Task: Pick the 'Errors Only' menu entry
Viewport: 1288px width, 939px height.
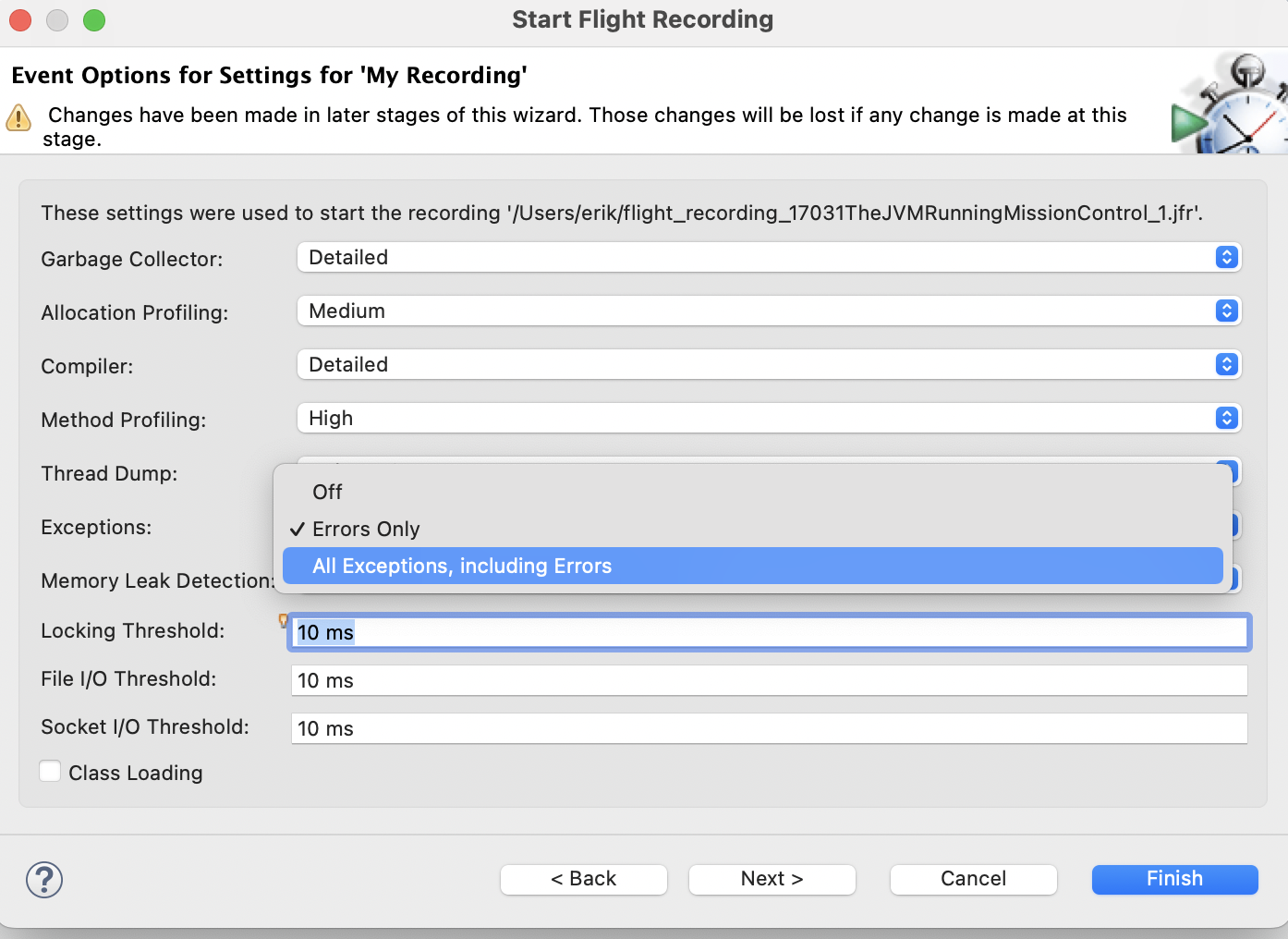Action: point(366,529)
